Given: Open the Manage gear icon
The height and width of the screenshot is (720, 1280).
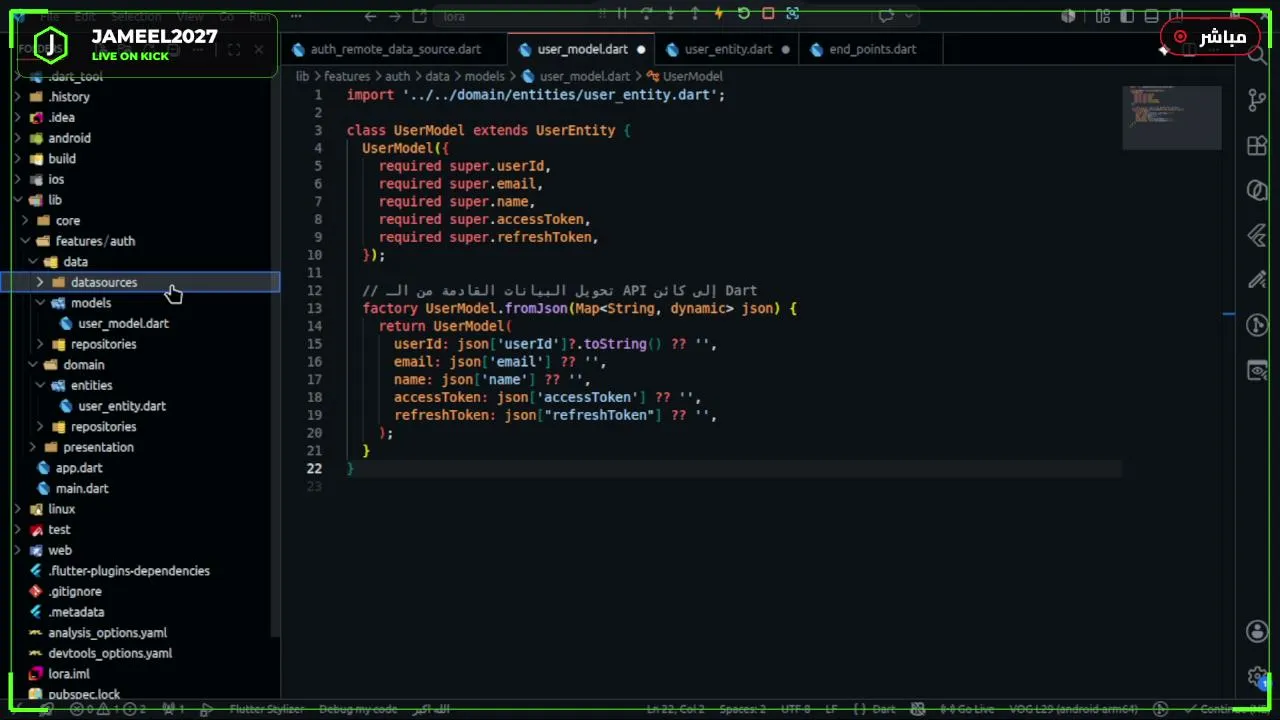Looking at the screenshot, I should 1257,677.
